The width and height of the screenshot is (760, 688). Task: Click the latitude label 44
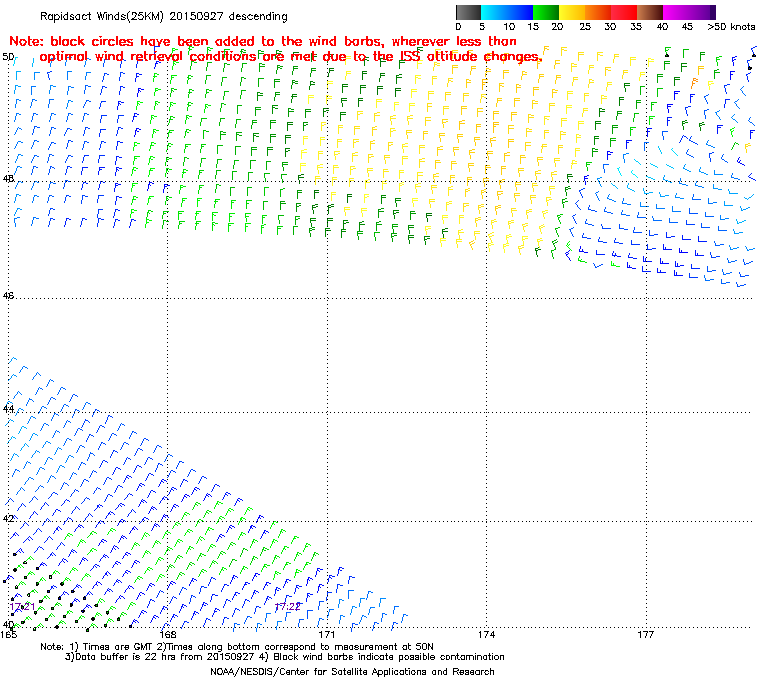(8, 409)
